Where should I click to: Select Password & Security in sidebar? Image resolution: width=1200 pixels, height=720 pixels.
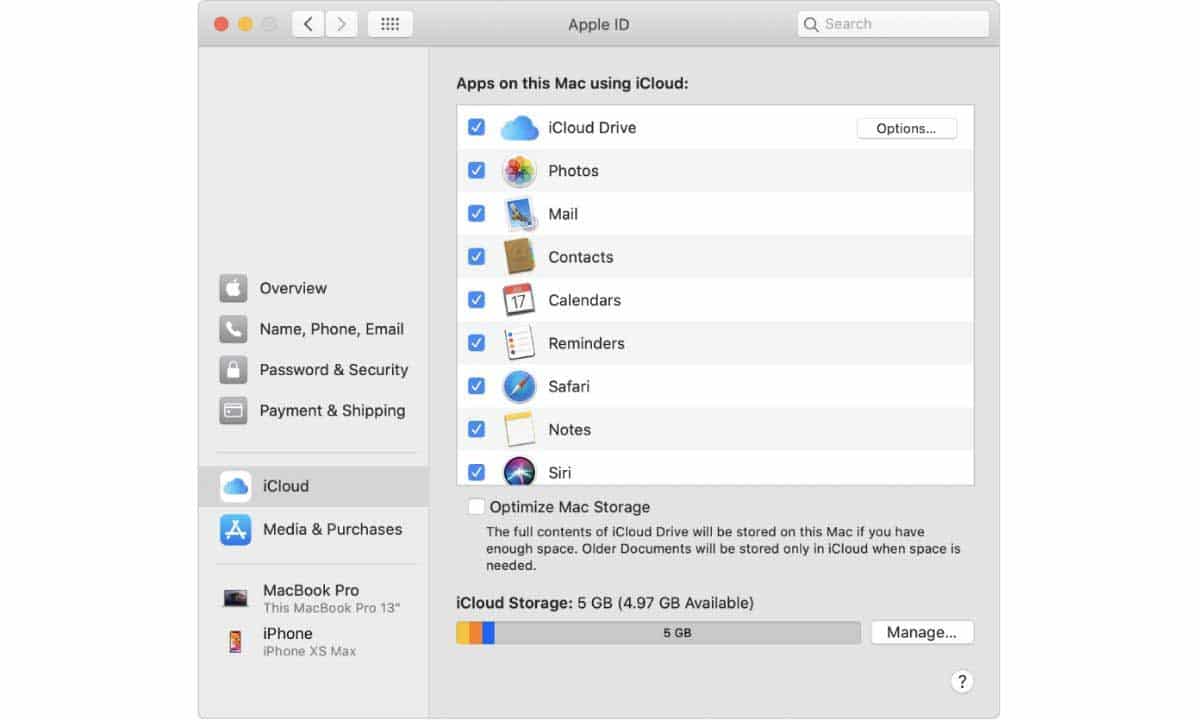click(x=333, y=370)
